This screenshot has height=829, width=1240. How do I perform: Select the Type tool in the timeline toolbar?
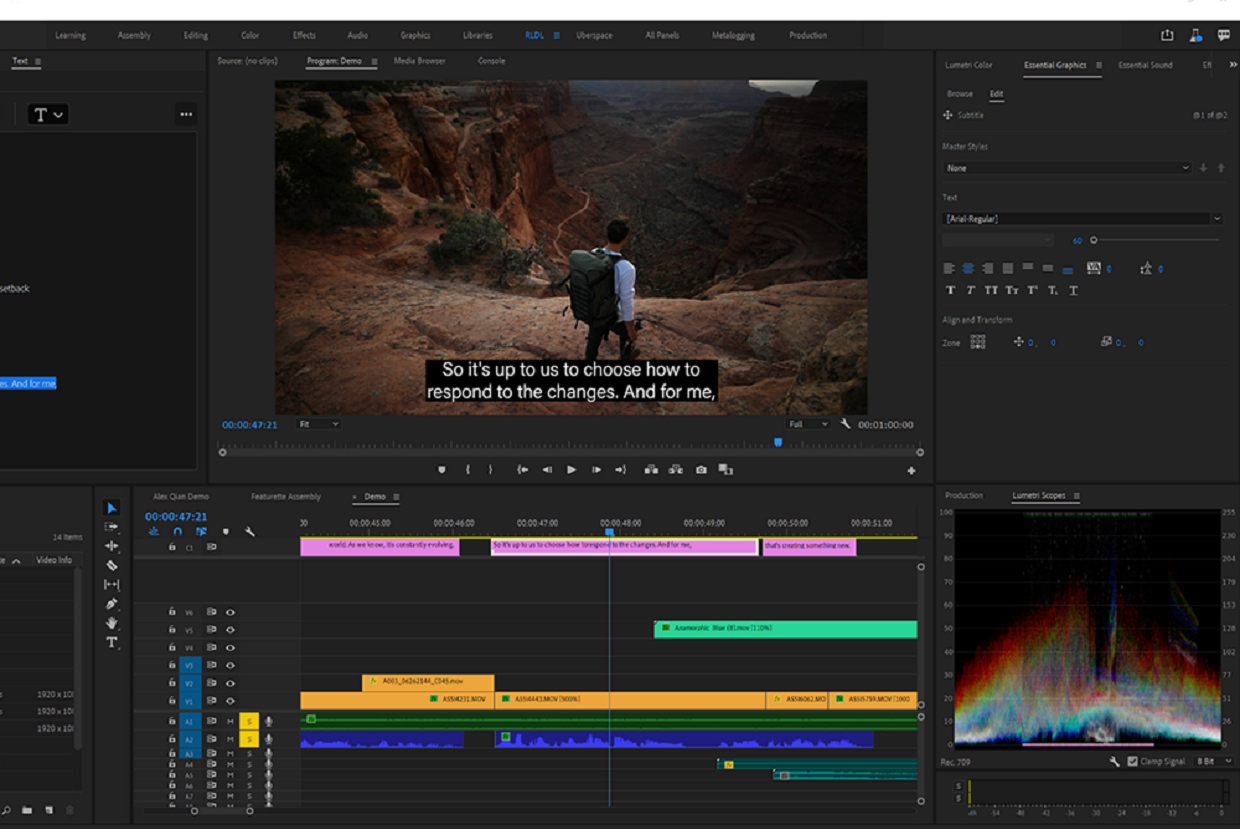(x=112, y=642)
